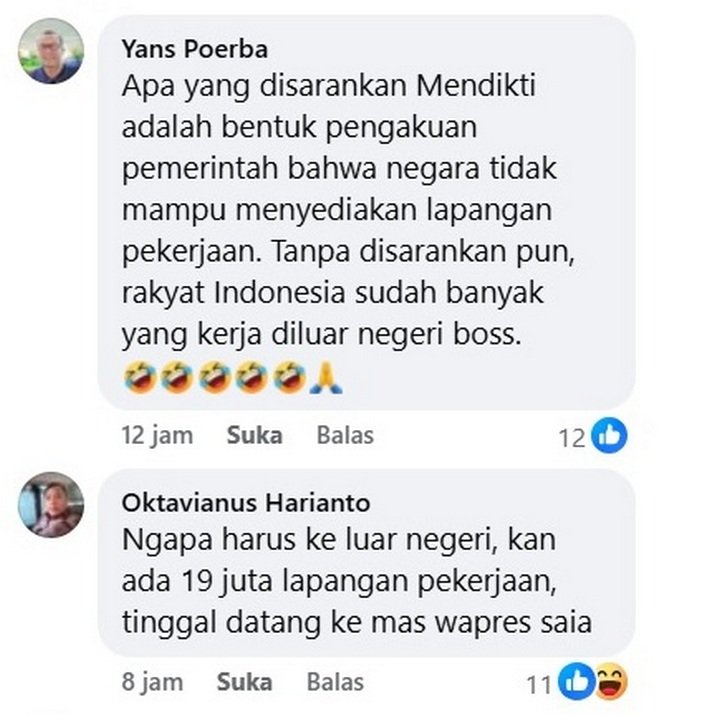This screenshot has height=715, width=720.
Task: Click the thumbs-up reaction icon beside 11
Action: click(576, 682)
